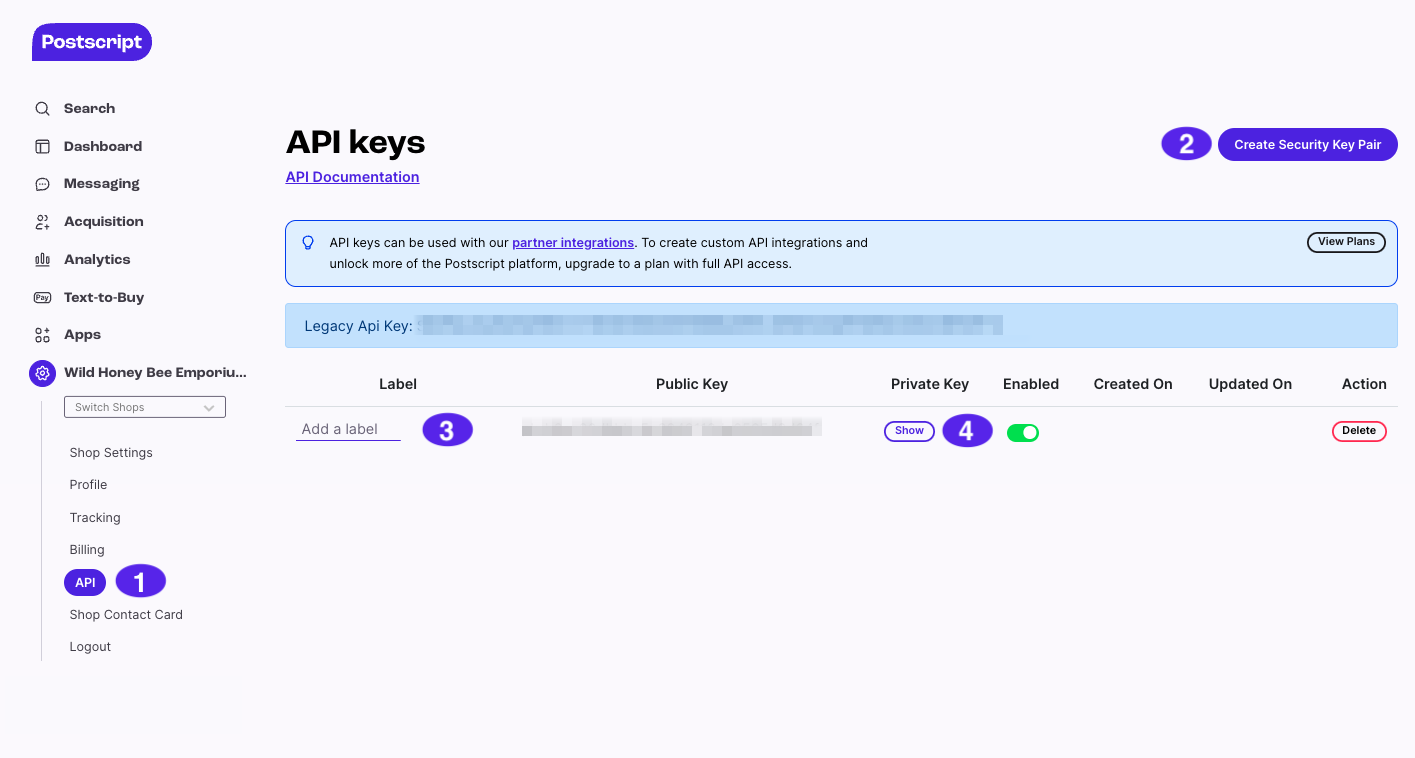Image resolution: width=1415 pixels, height=758 pixels.
Task: Open the partner integrations link
Action: pyautogui.click(x=572, y=242)
